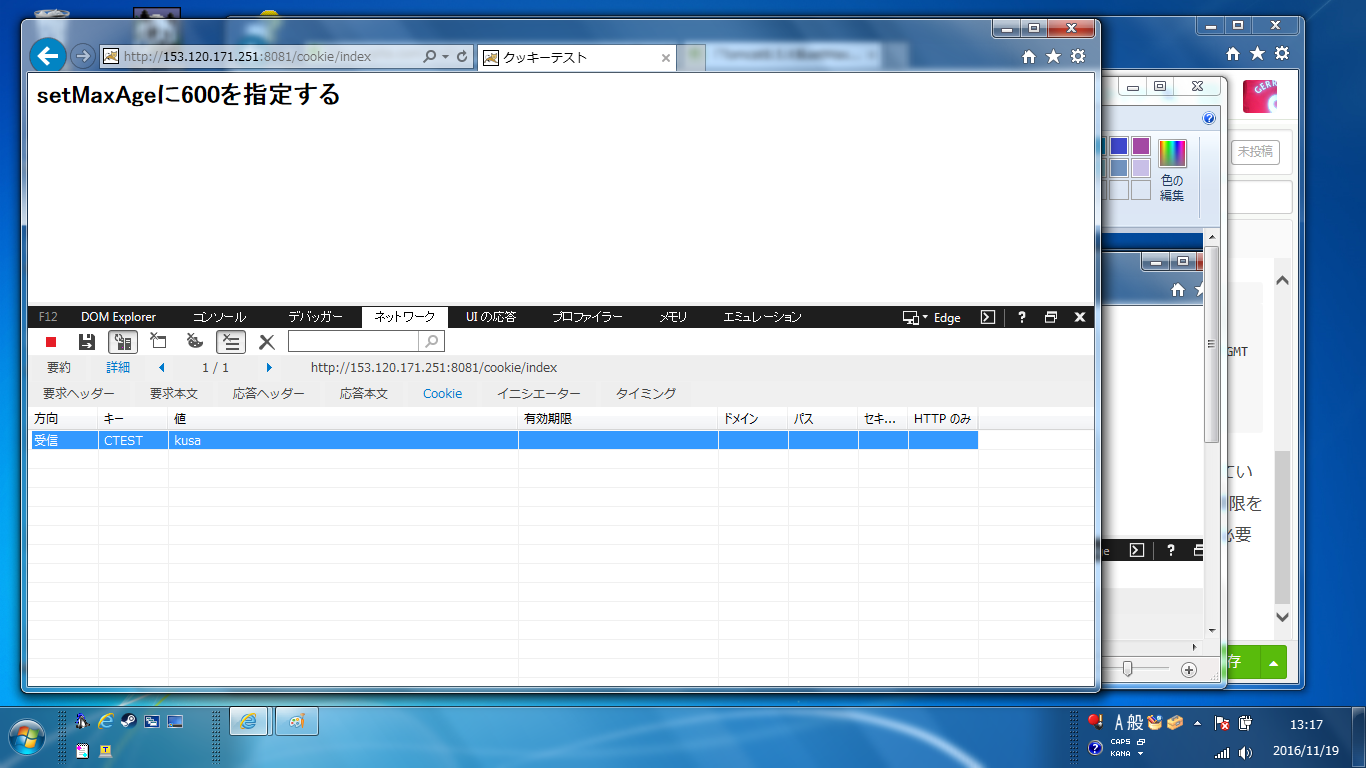Viewport: 1366px width, 768px height.
Task: Unpin the F12 tools window
Action: tap(1051, 317)
